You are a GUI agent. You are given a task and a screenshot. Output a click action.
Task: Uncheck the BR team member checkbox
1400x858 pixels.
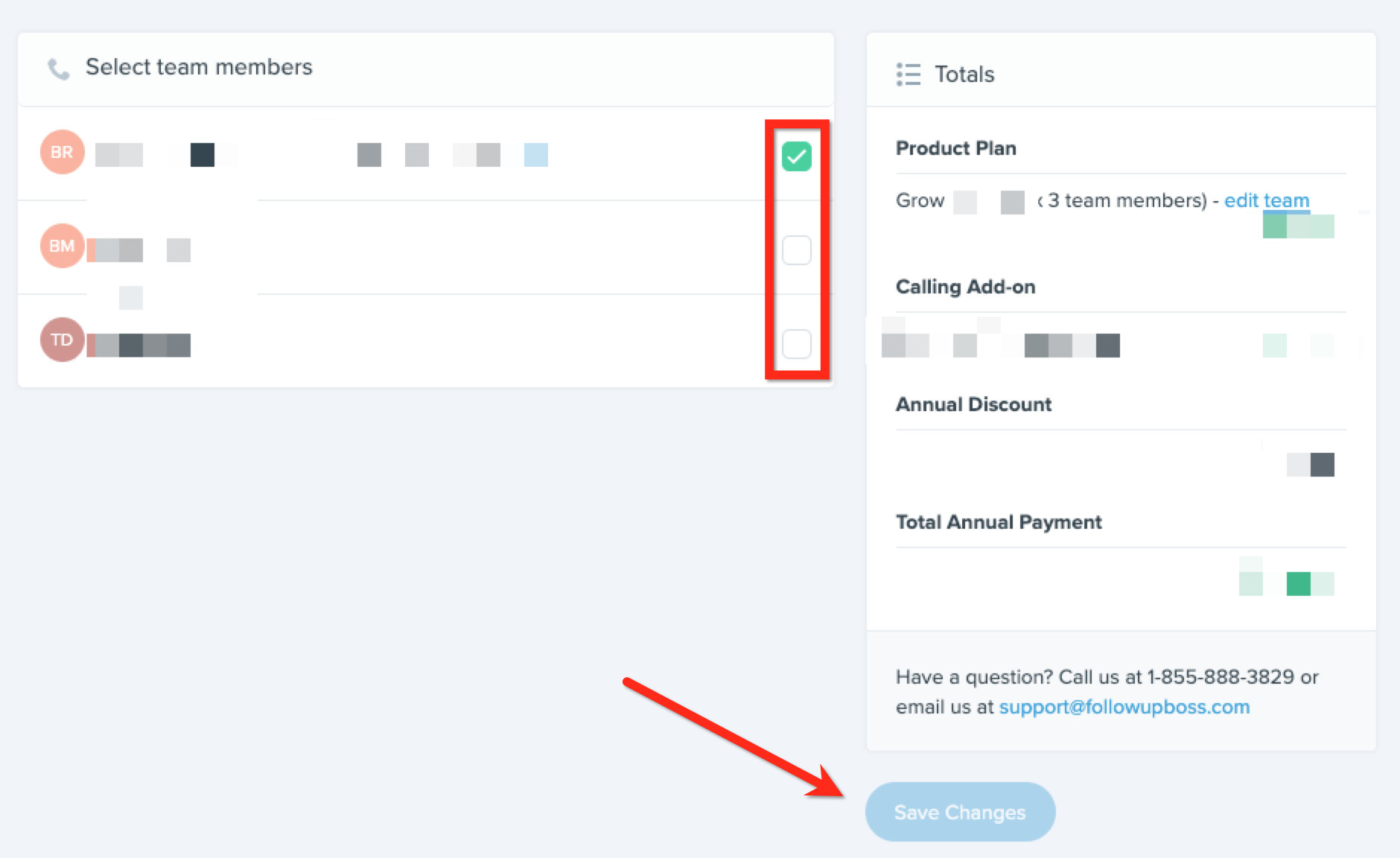[797, 156]
